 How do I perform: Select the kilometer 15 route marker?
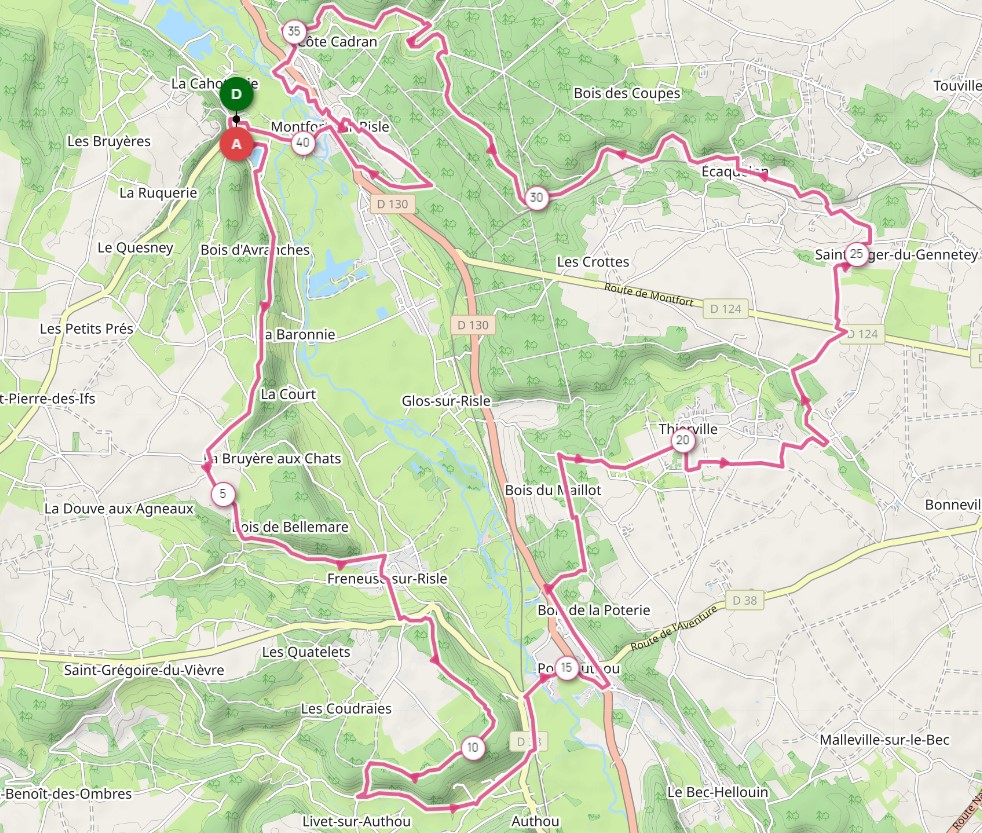click(566, 668)
